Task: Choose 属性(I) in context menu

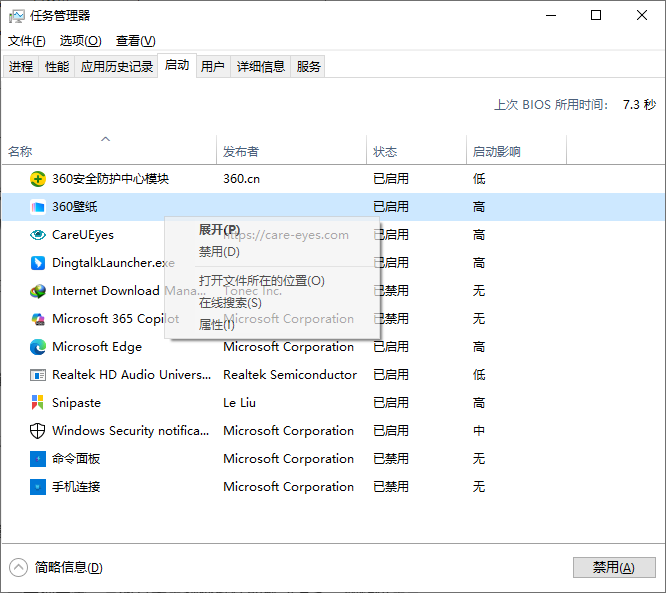Action: (272, 325)
